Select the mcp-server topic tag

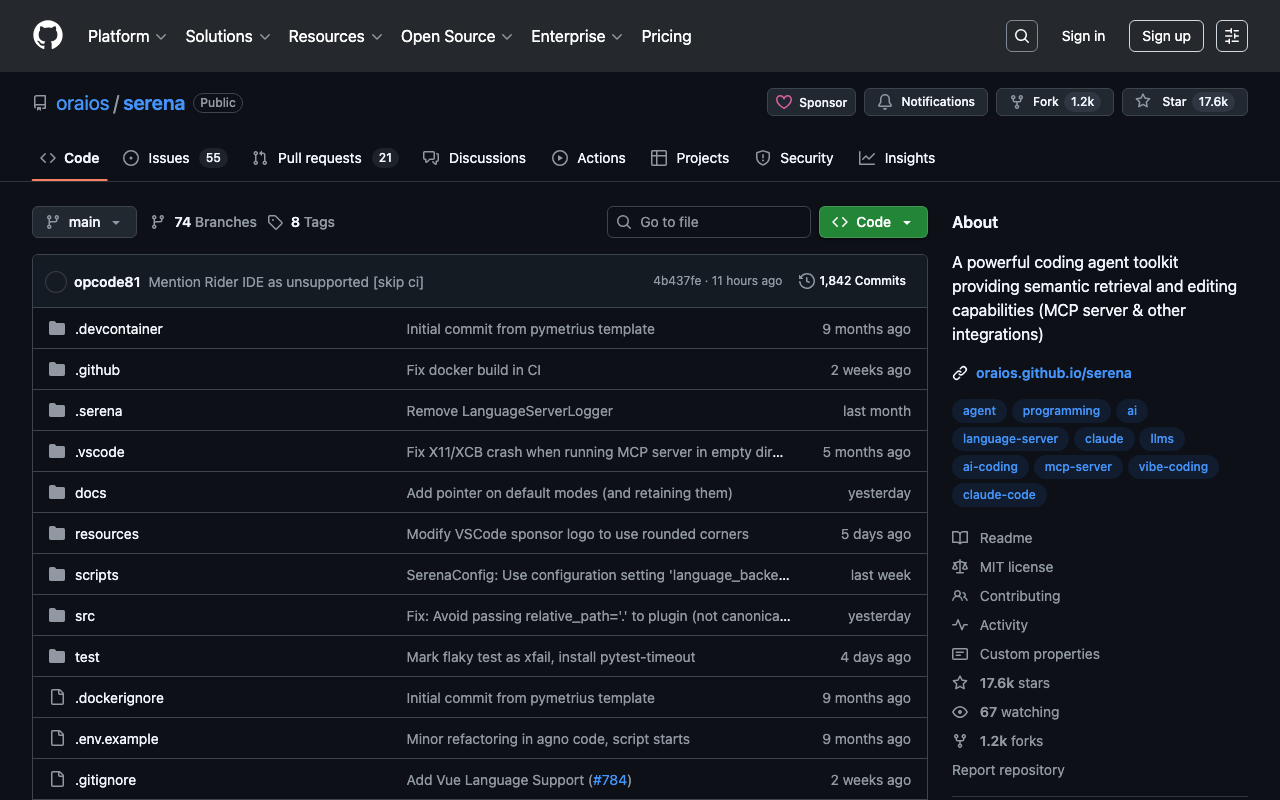pos(1077,467)
